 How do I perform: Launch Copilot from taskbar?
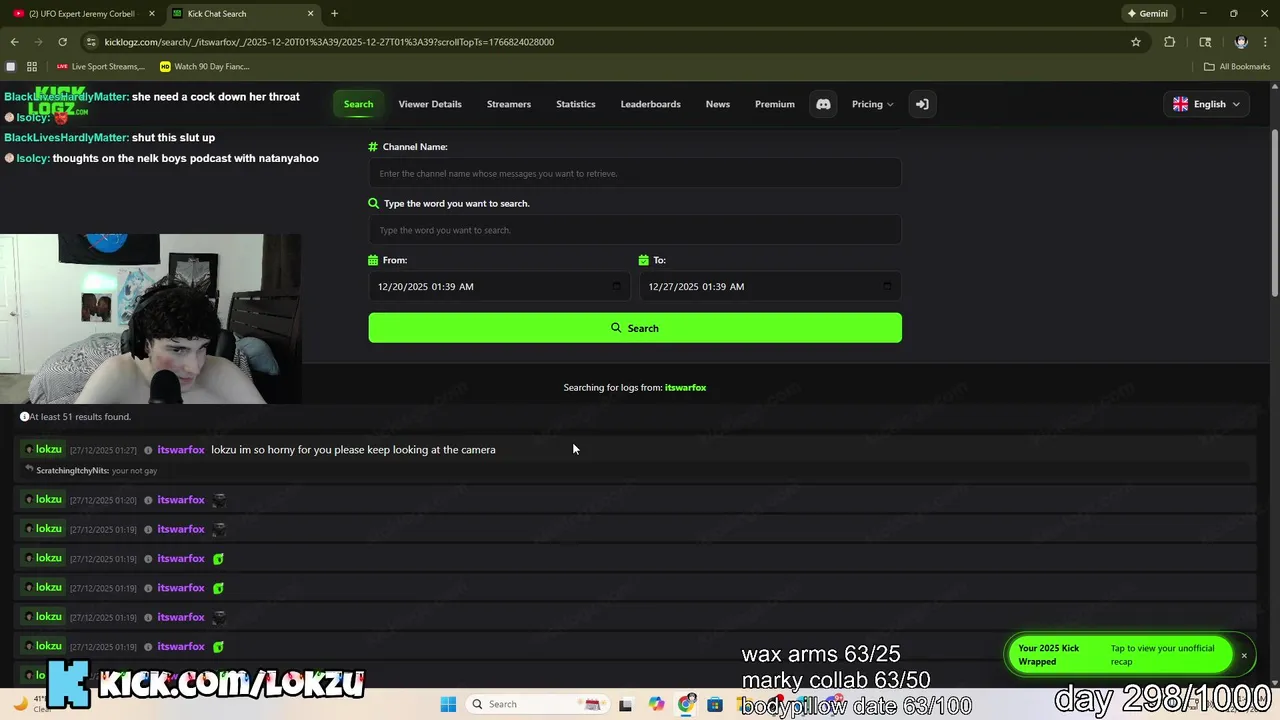tap(656, 704)
